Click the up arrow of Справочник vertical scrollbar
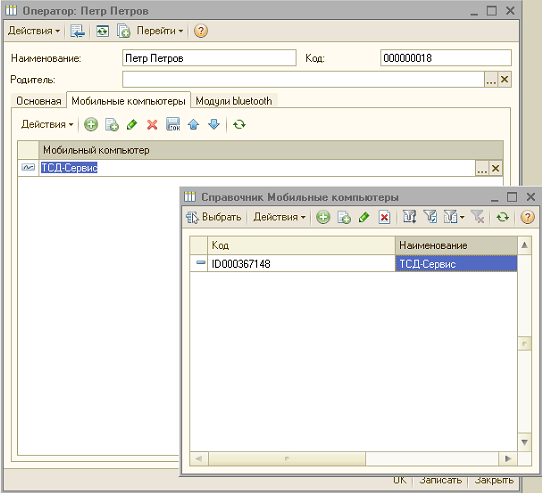 click(524, 245)
